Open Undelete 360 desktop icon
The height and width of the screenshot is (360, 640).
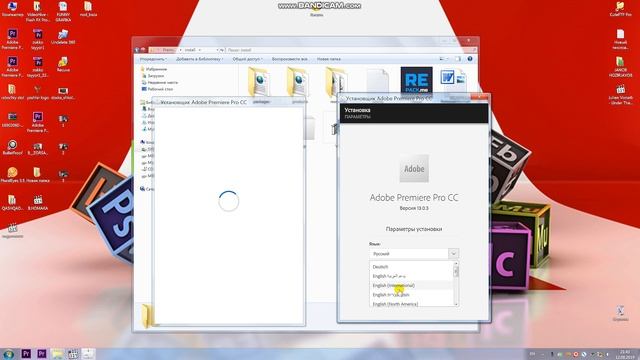pos(63,37)
